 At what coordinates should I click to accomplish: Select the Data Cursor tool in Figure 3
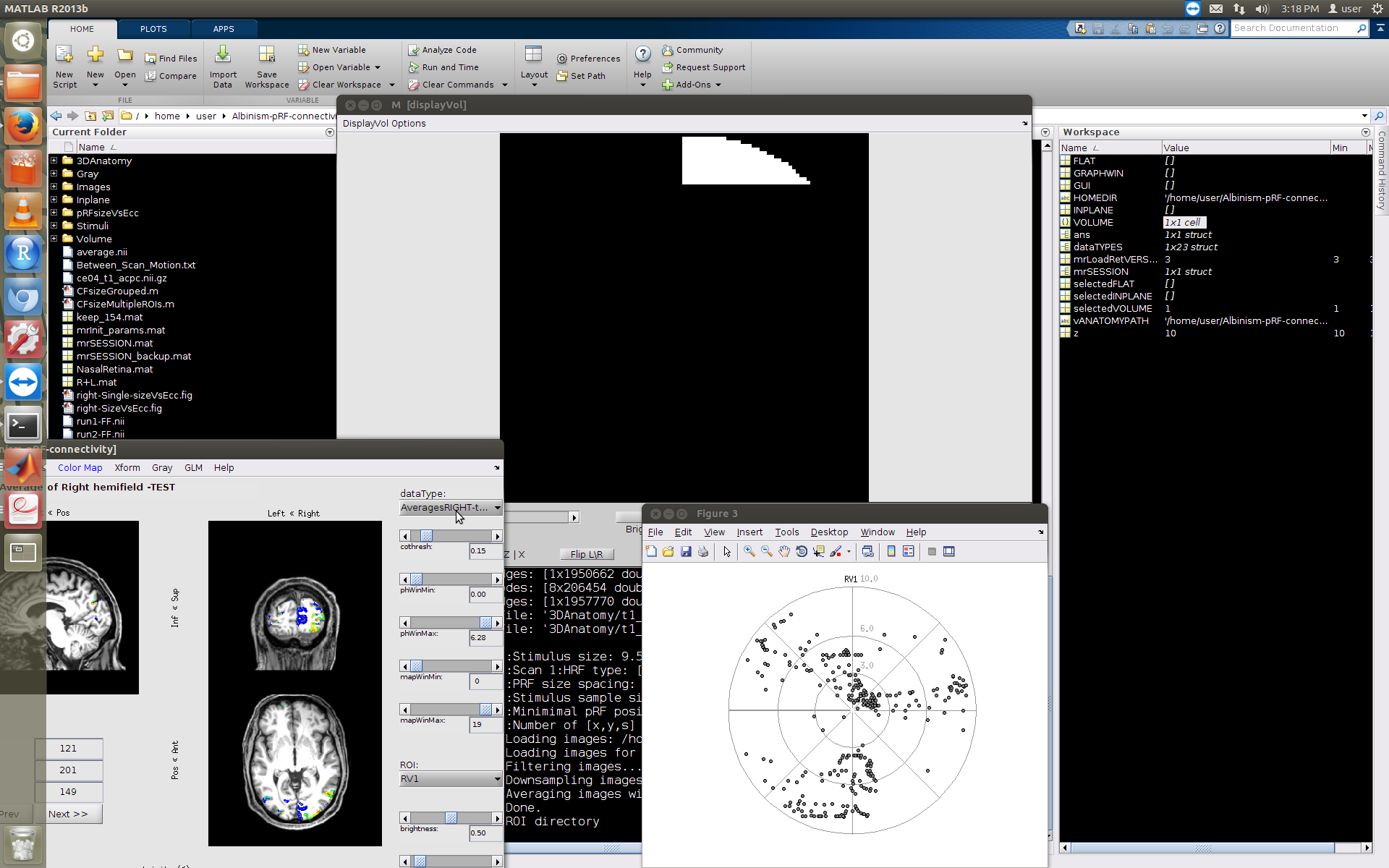(819, 551)
